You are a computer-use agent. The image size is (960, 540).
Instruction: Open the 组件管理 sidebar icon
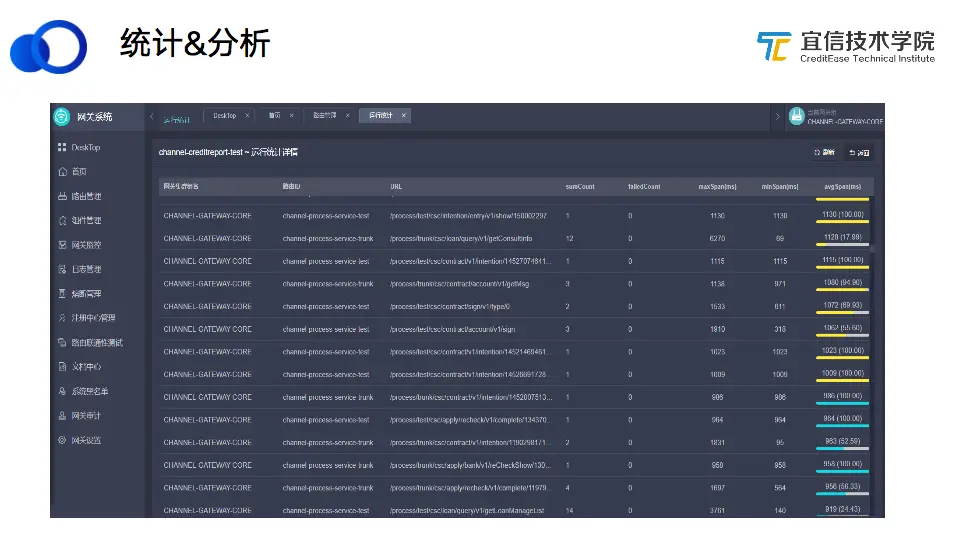coord(62,220)
